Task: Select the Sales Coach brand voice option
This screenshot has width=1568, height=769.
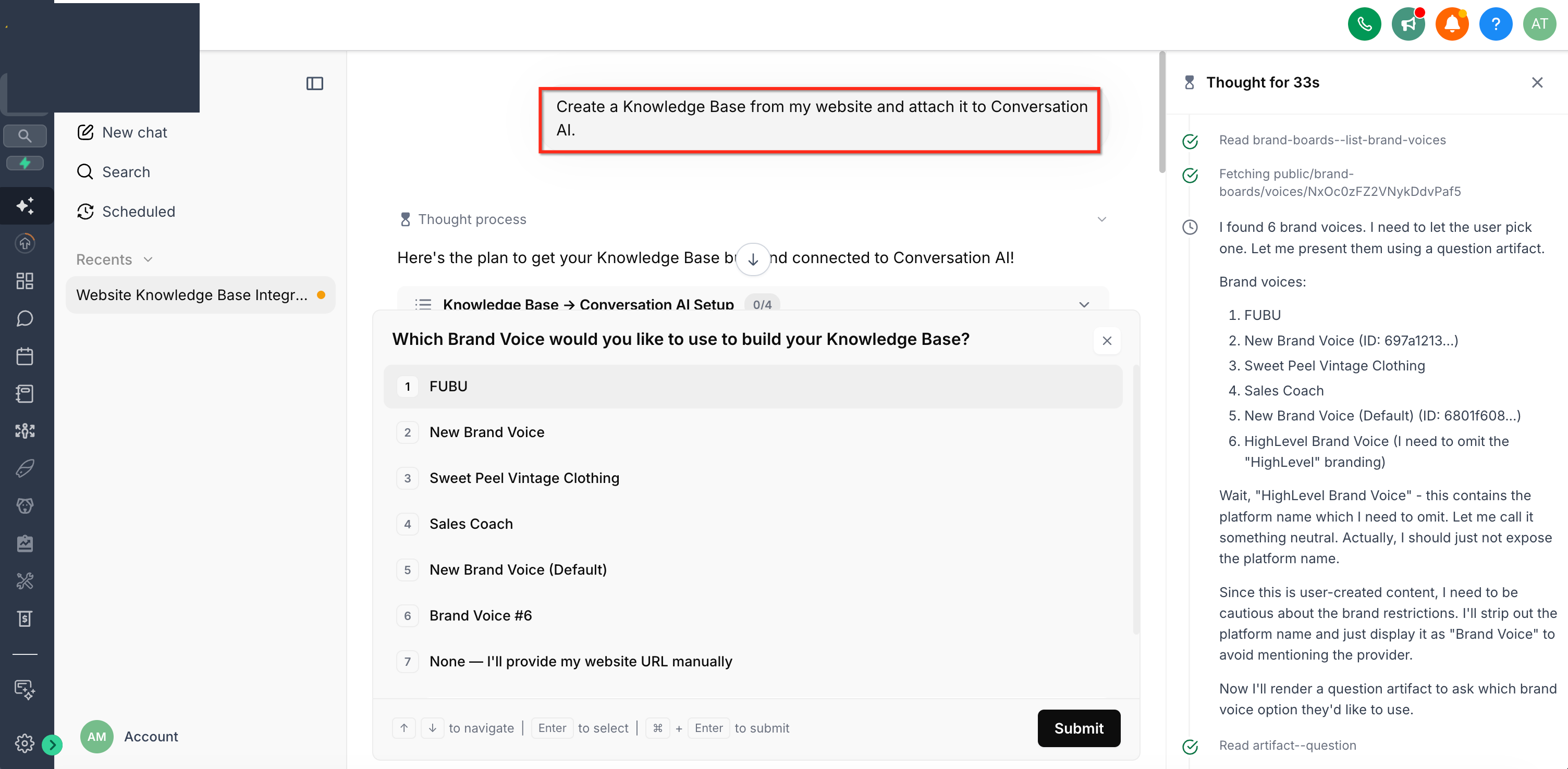Action: pyautogui.click(x=753, y=524)
